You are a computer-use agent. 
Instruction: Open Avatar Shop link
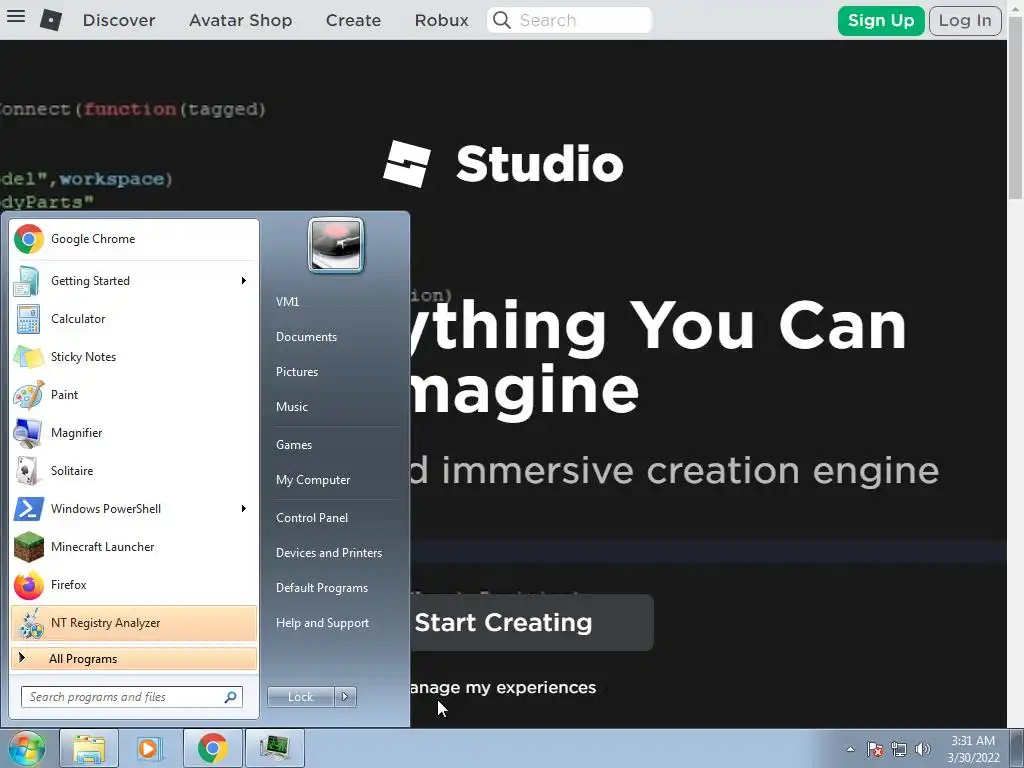point(240,20)
